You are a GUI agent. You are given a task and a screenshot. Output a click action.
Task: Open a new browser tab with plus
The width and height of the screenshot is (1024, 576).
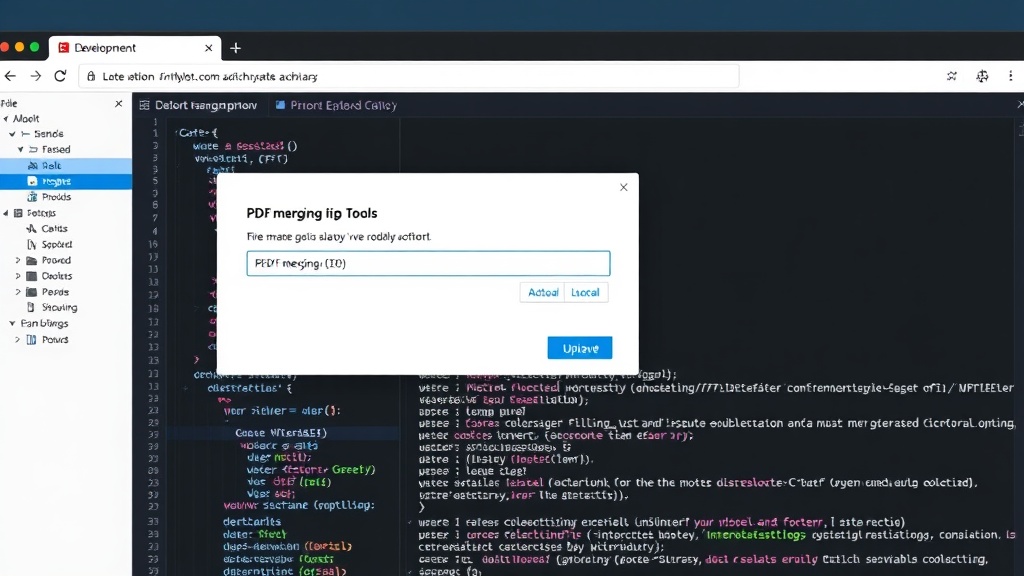point(236,48)
